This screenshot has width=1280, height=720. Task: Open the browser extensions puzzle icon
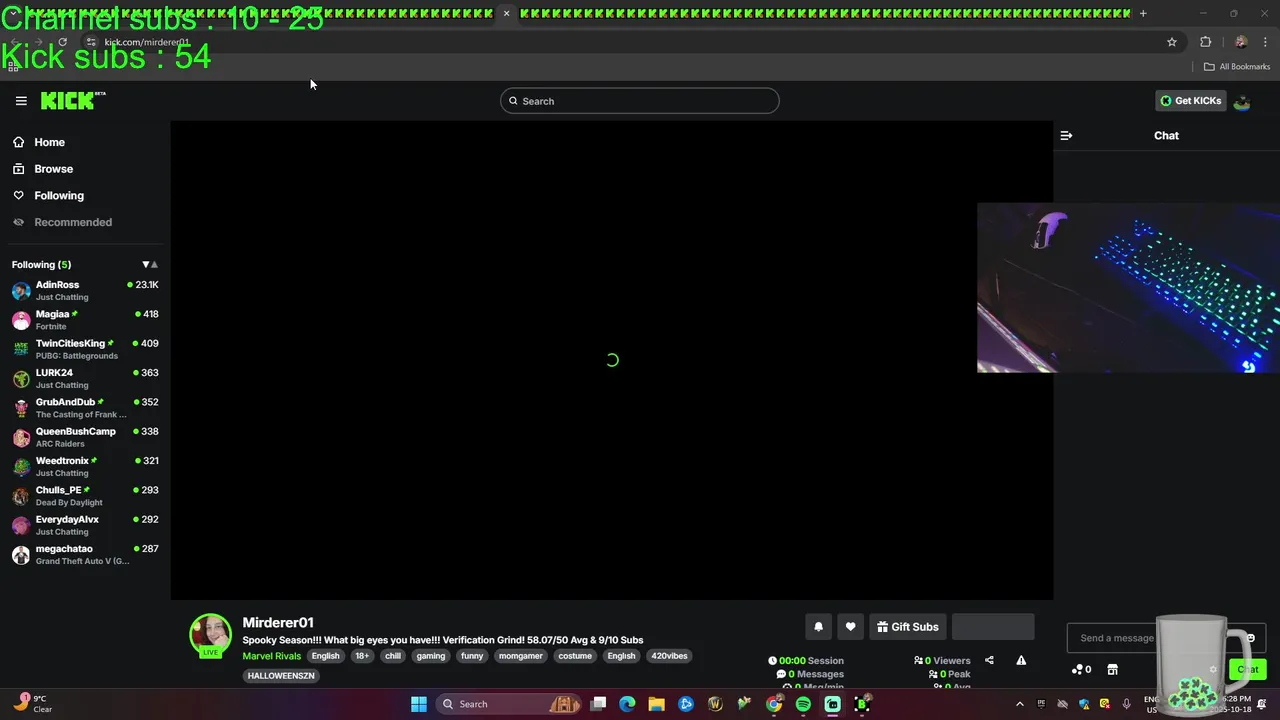pos(1205,42)
